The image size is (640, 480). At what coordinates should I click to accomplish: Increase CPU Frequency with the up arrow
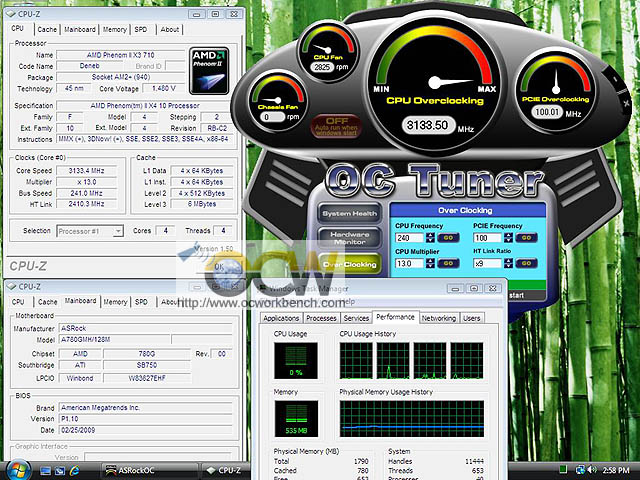(430, 235)
